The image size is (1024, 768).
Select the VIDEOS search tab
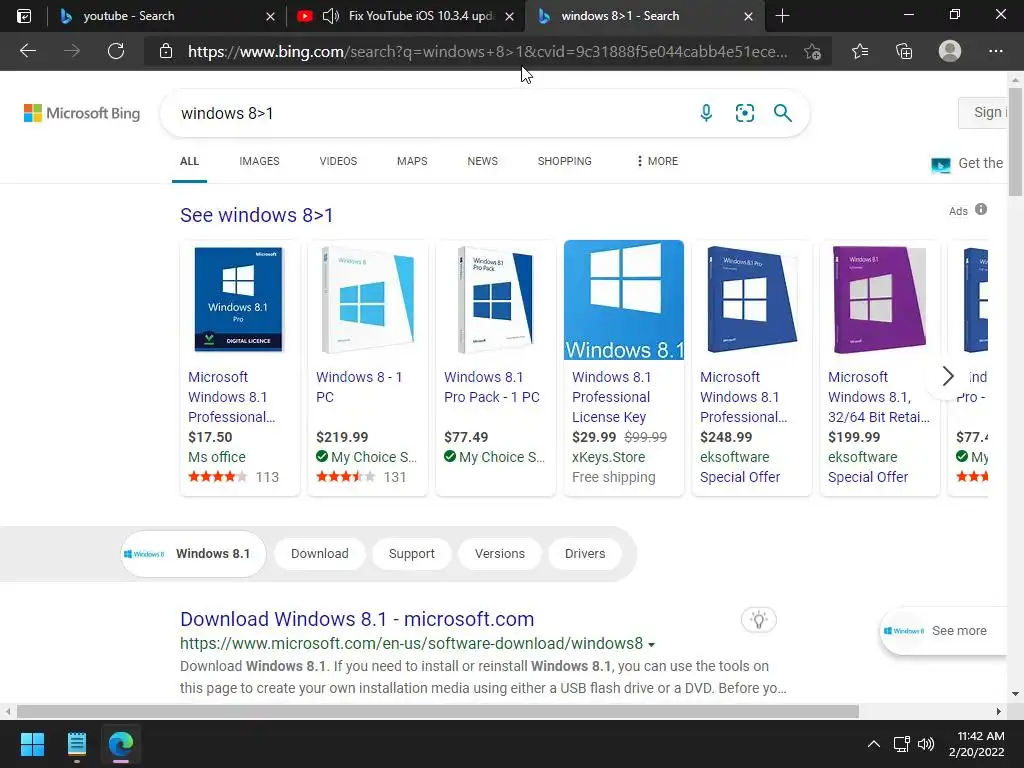click(338, 161)
